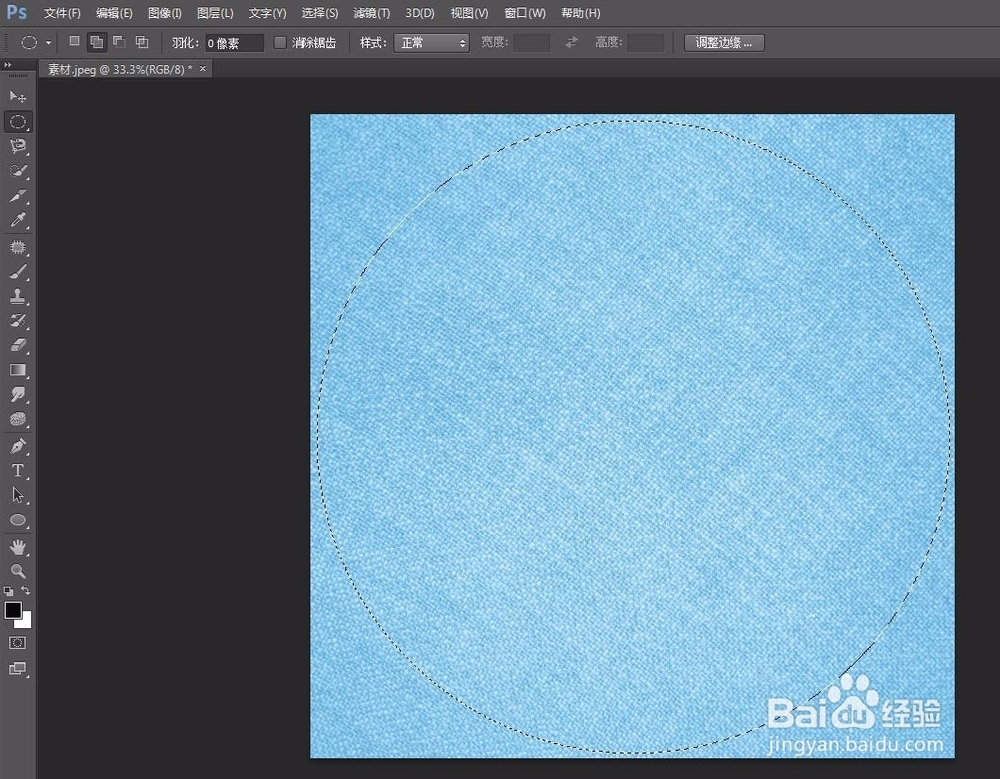Click the Photoshop Ps logo
The image size is (1000, 779).
[x=17, y=12]
